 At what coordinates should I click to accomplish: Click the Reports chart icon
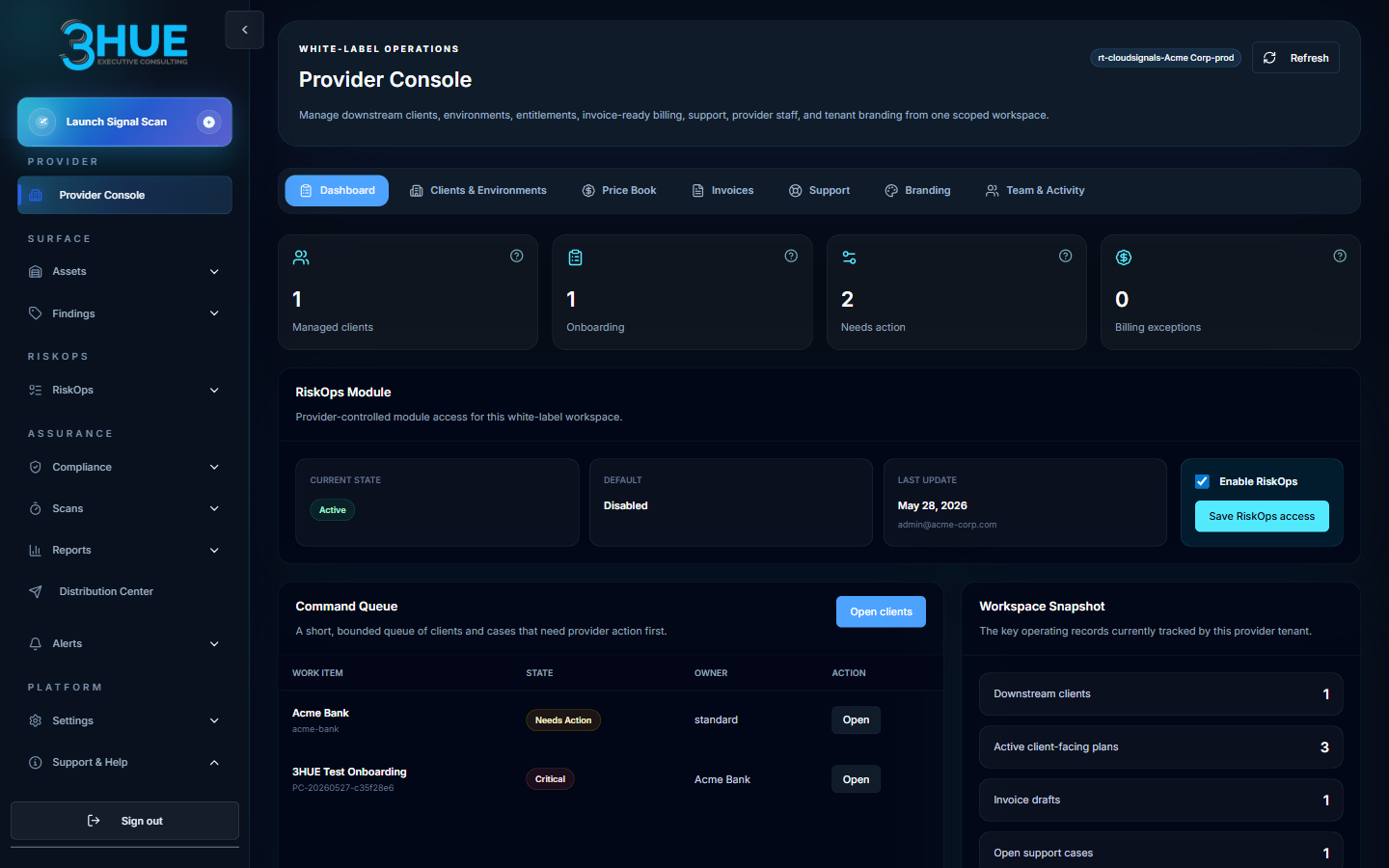point(36,551)
